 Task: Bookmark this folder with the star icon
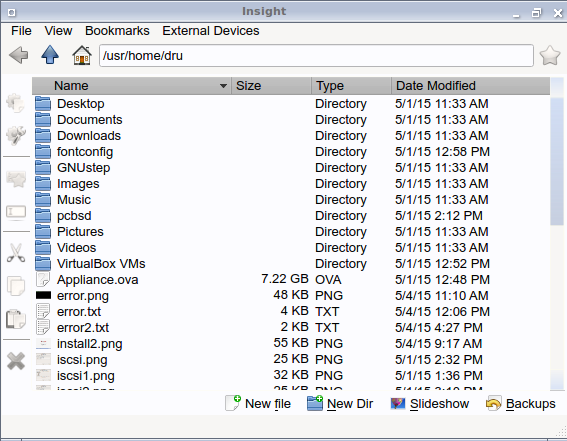click(x=550, y=55)
